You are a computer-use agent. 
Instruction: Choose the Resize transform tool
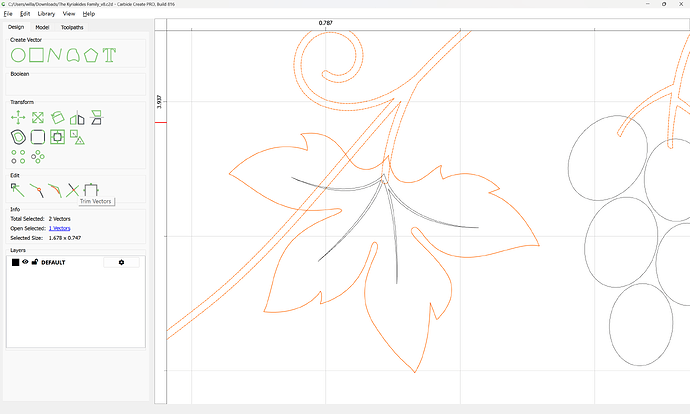(38, 117)
